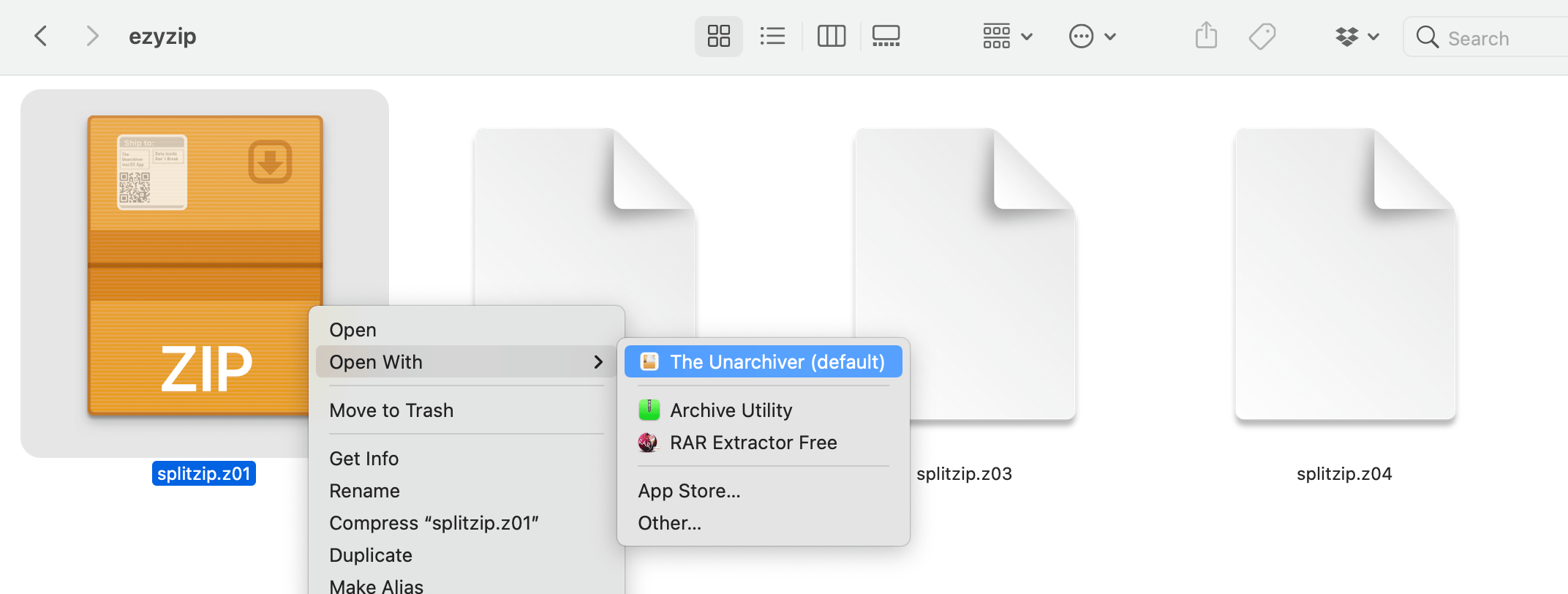Click the ezyzip folder title
The image size is (1568, 594).
(x=162, y=37)
